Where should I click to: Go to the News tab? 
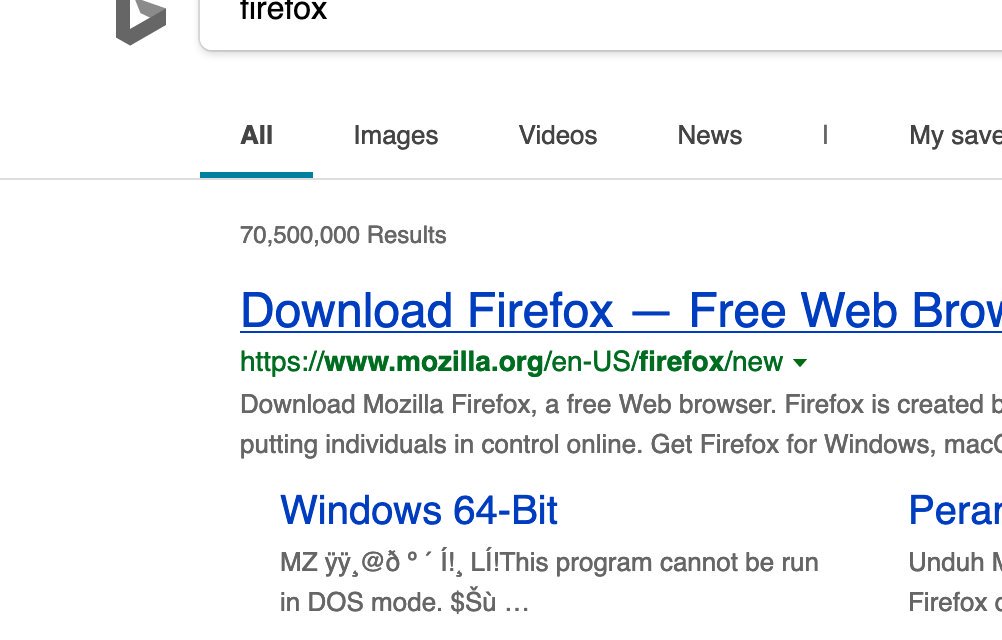710,135
